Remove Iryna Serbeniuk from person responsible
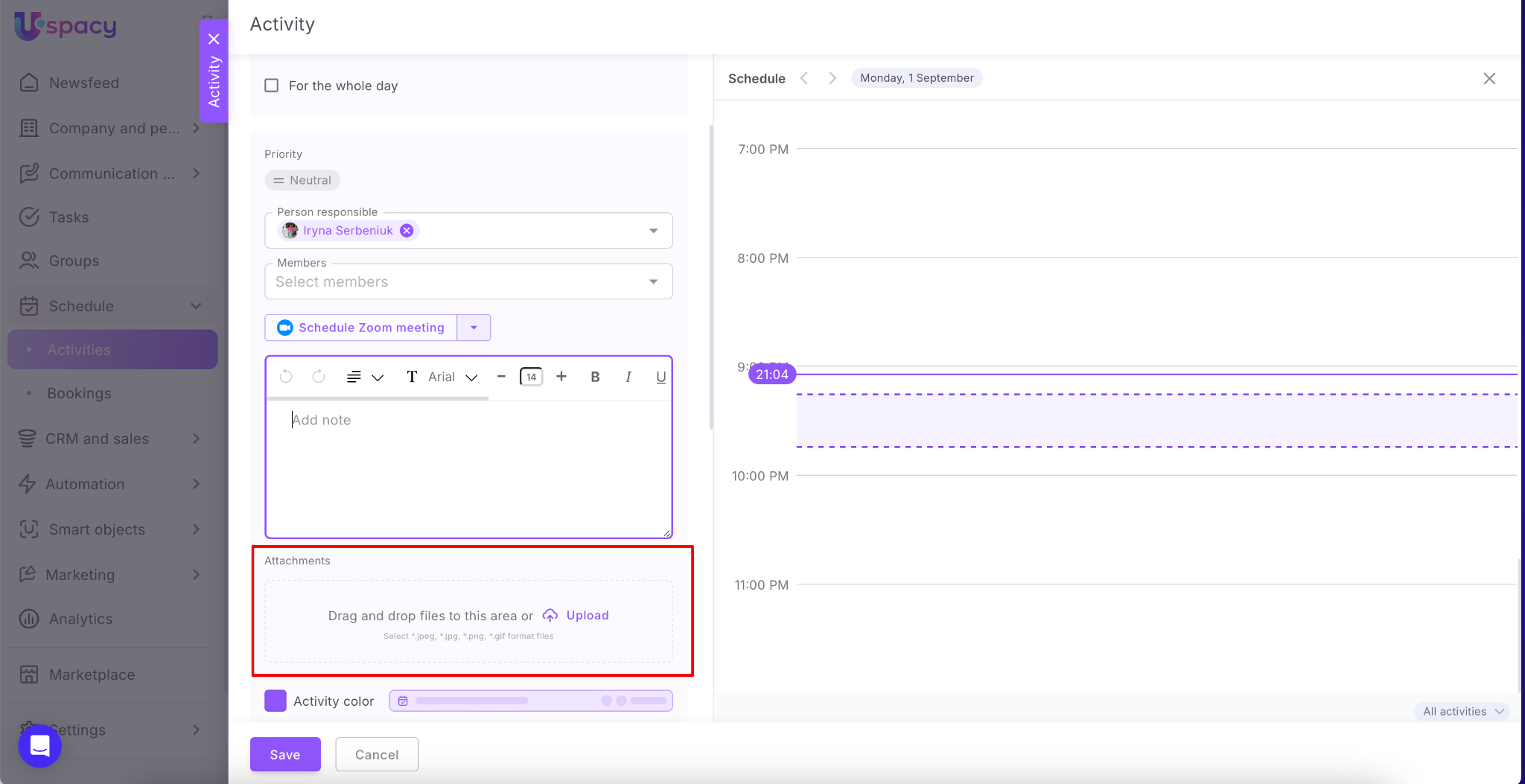Image resolution: width=1525 pixels, height=784 pixels. pyautogui.click(x=407, y=231)
